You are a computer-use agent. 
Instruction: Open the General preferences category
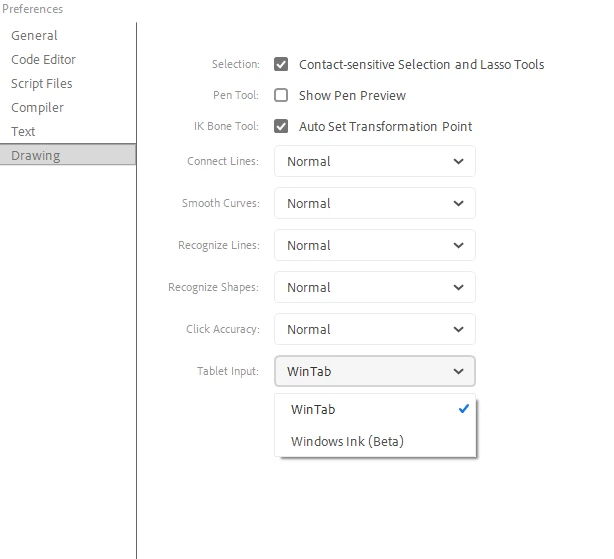[x=34, y=35]
